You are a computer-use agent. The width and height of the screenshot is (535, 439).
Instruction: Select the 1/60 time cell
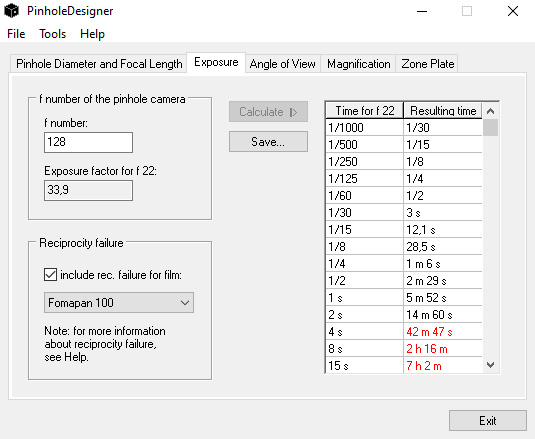[364, 196]
